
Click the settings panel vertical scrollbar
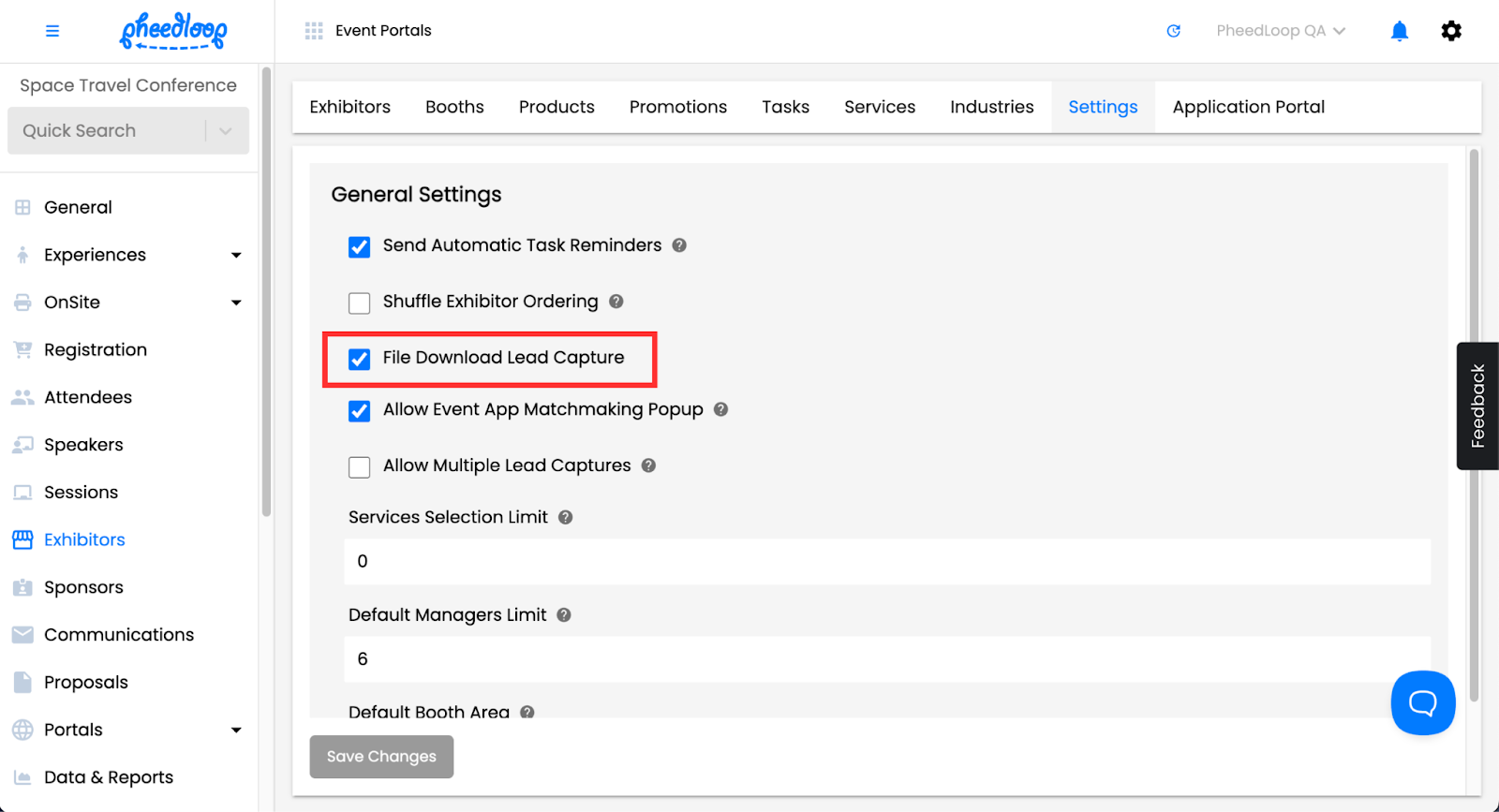[x=1474, y=425]
